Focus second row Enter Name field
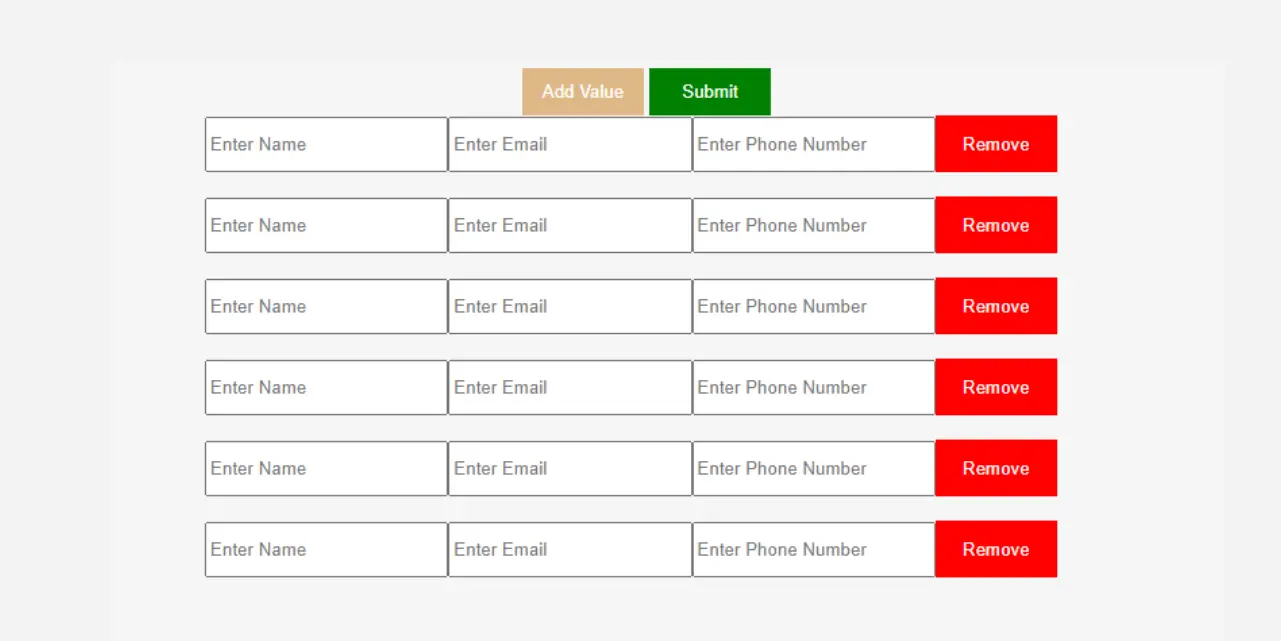This screenshot has width=1281, height=641. [326, 225]
